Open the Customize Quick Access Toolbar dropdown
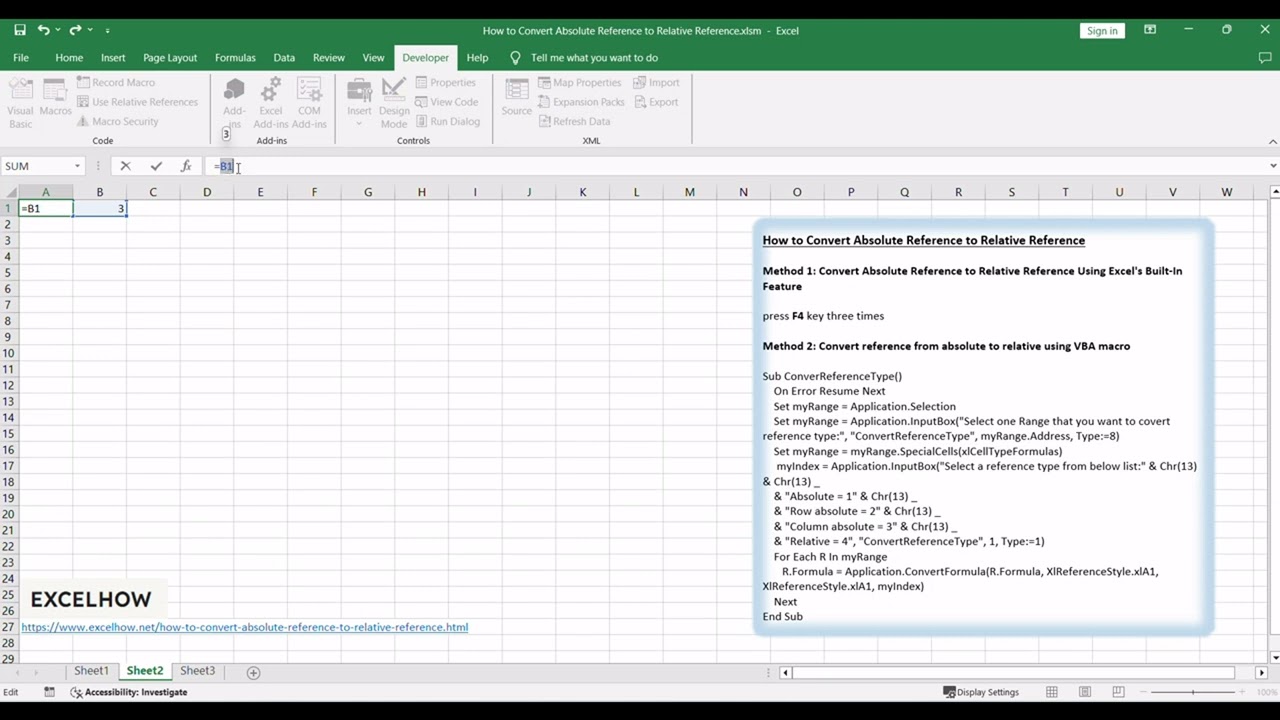 pos(107,30)
